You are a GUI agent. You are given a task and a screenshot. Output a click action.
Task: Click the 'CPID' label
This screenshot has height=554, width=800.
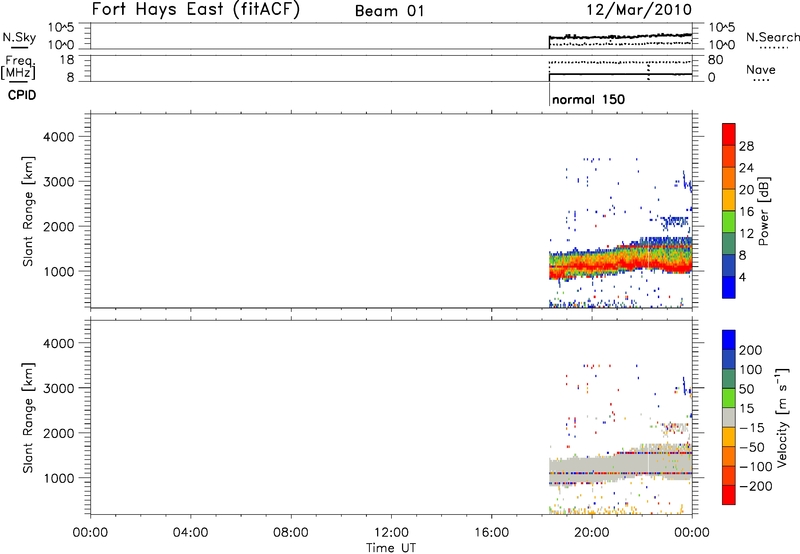pos(22,95)
